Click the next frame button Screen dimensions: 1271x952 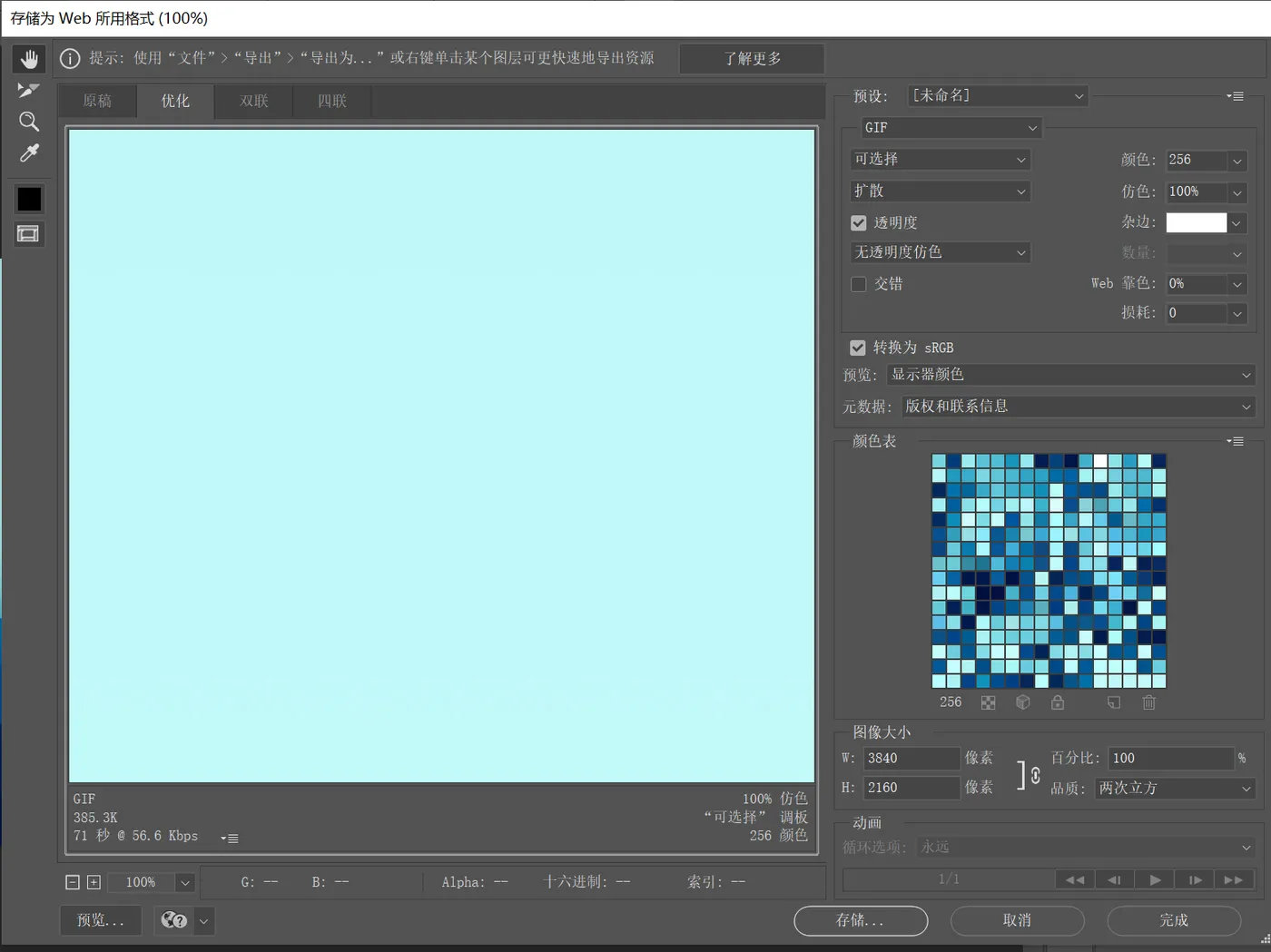tap(1195, 879)
